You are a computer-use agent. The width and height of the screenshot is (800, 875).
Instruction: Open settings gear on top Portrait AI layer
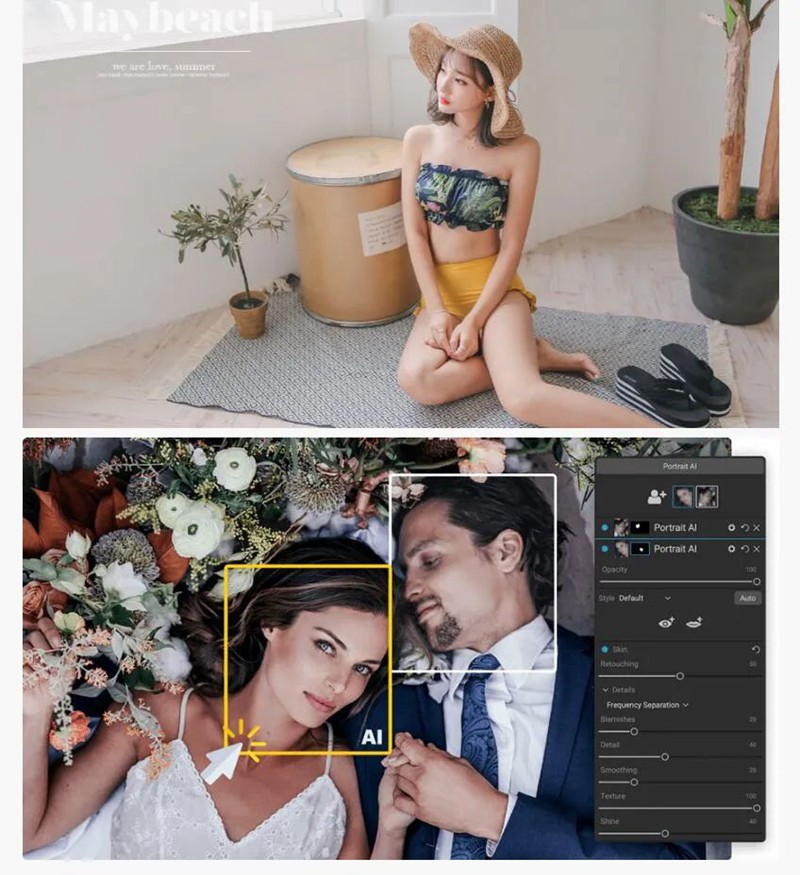(x=732, y=528)
